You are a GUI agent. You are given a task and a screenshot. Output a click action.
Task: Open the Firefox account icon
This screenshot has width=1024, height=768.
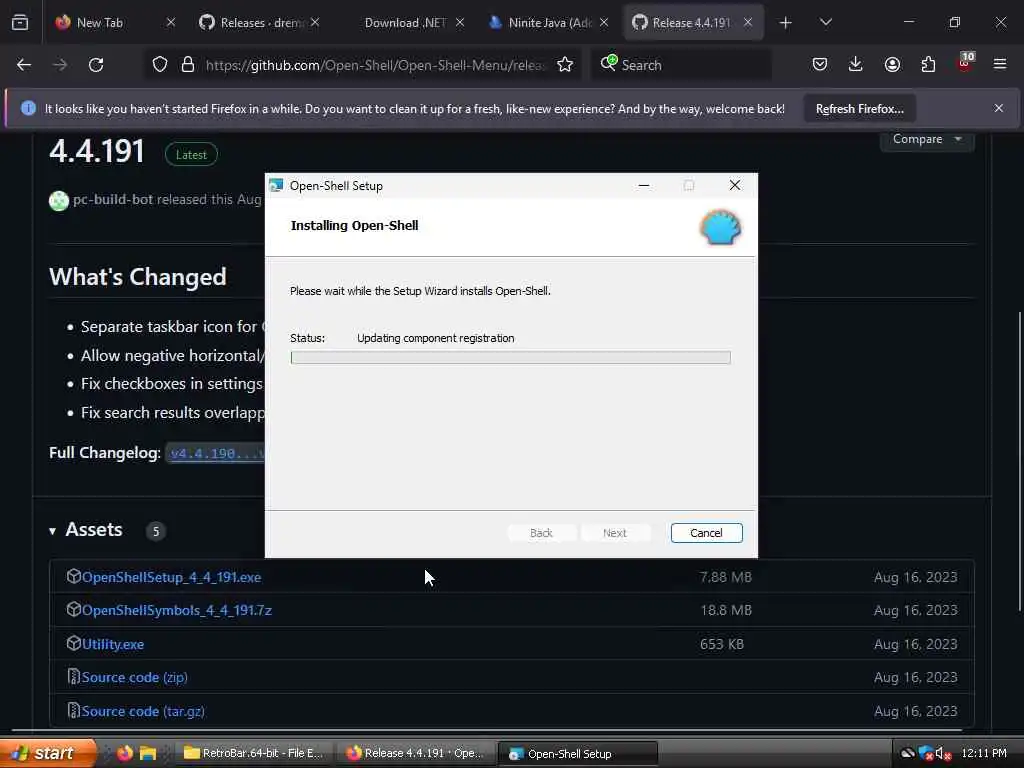coord(892,65)
